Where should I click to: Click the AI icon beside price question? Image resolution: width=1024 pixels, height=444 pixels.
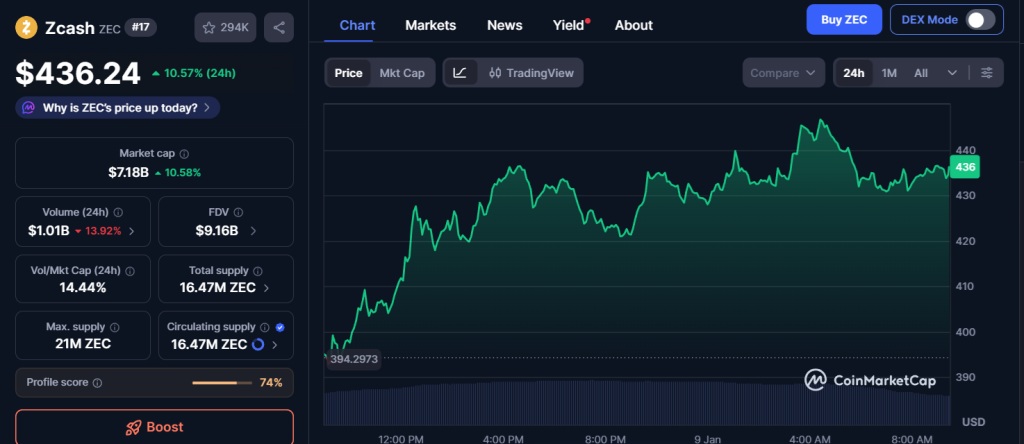tap(28, 108)
